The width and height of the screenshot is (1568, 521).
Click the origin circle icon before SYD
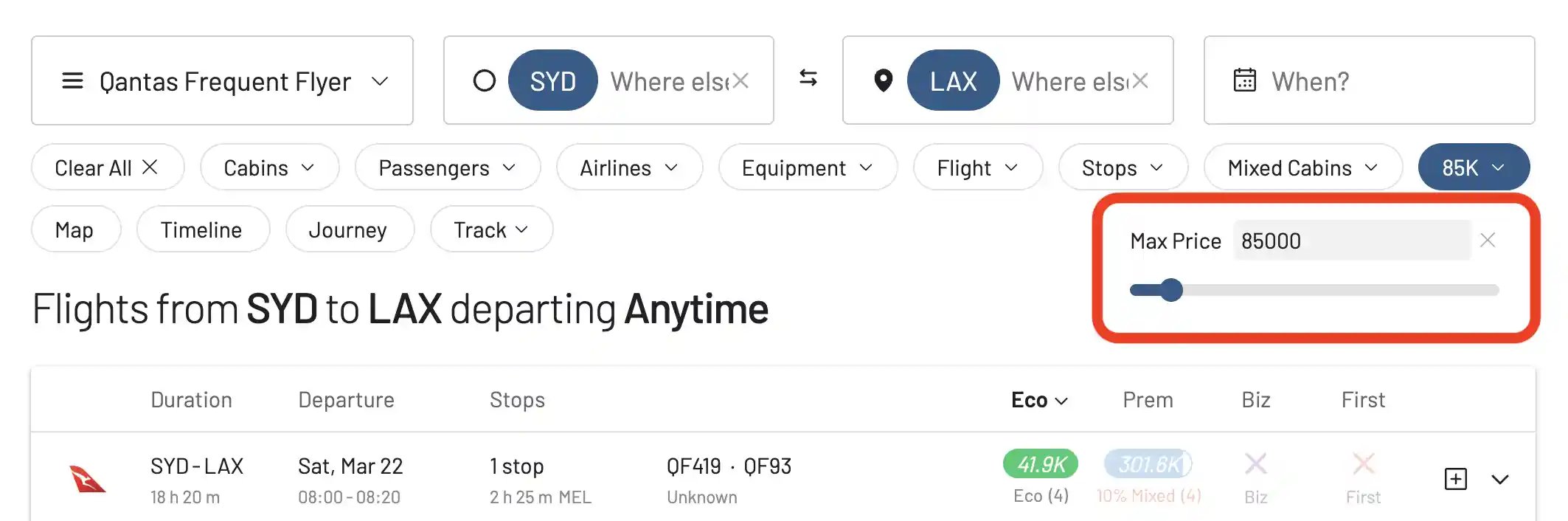(x=484, y=80)
